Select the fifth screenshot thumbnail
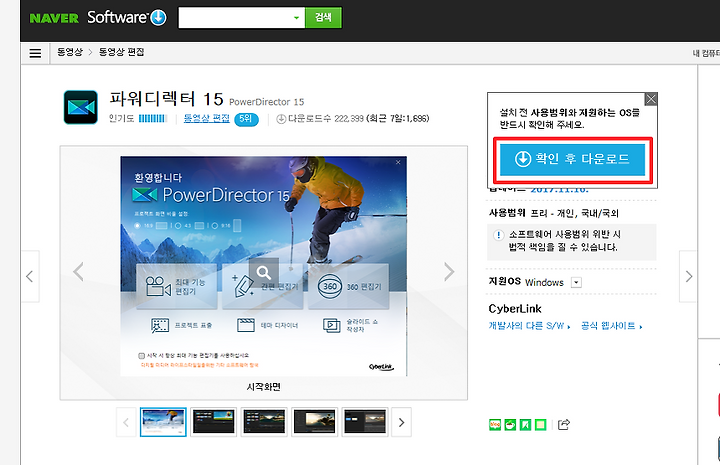The width and height of the screenshot is (720, 465). point(365,422)
